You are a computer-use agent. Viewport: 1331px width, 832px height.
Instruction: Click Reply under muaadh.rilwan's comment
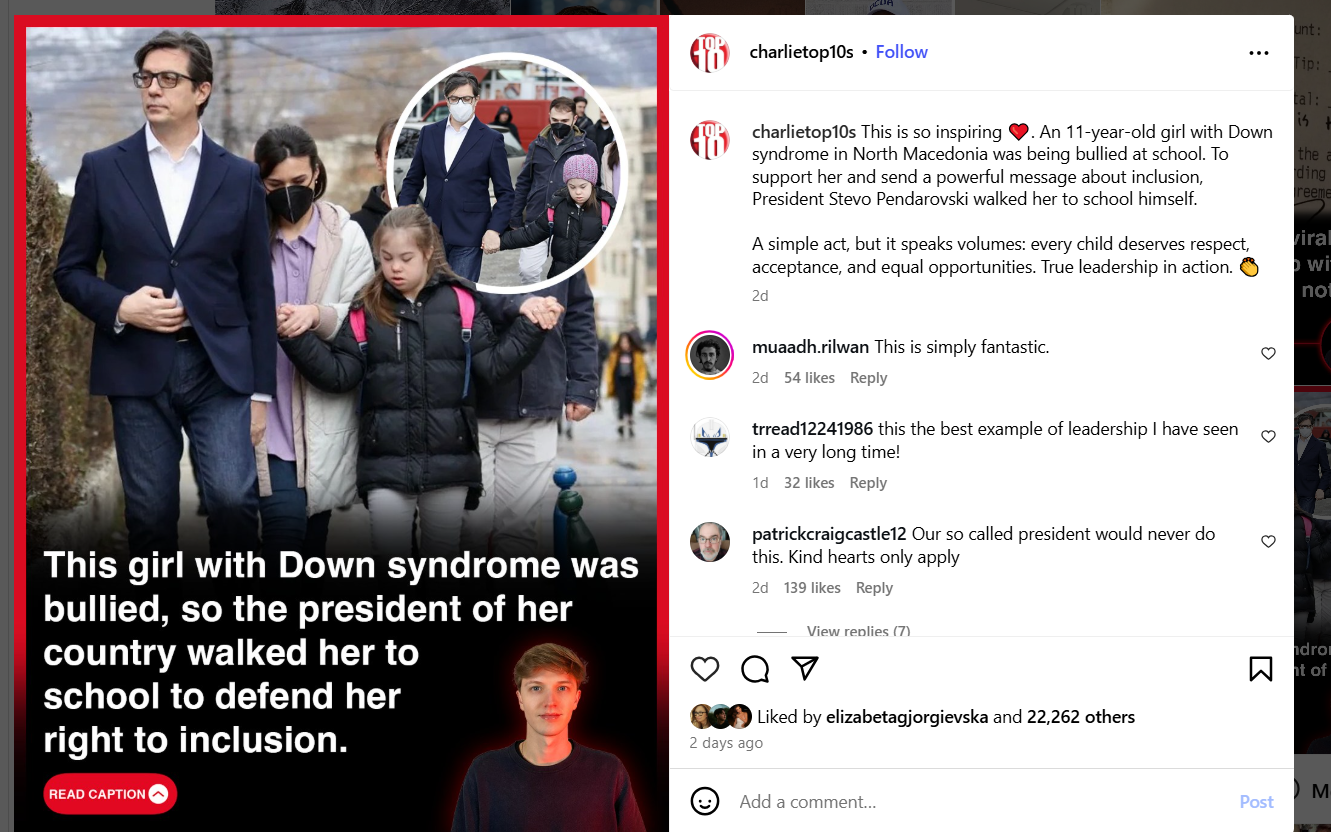tap(868, 378)
